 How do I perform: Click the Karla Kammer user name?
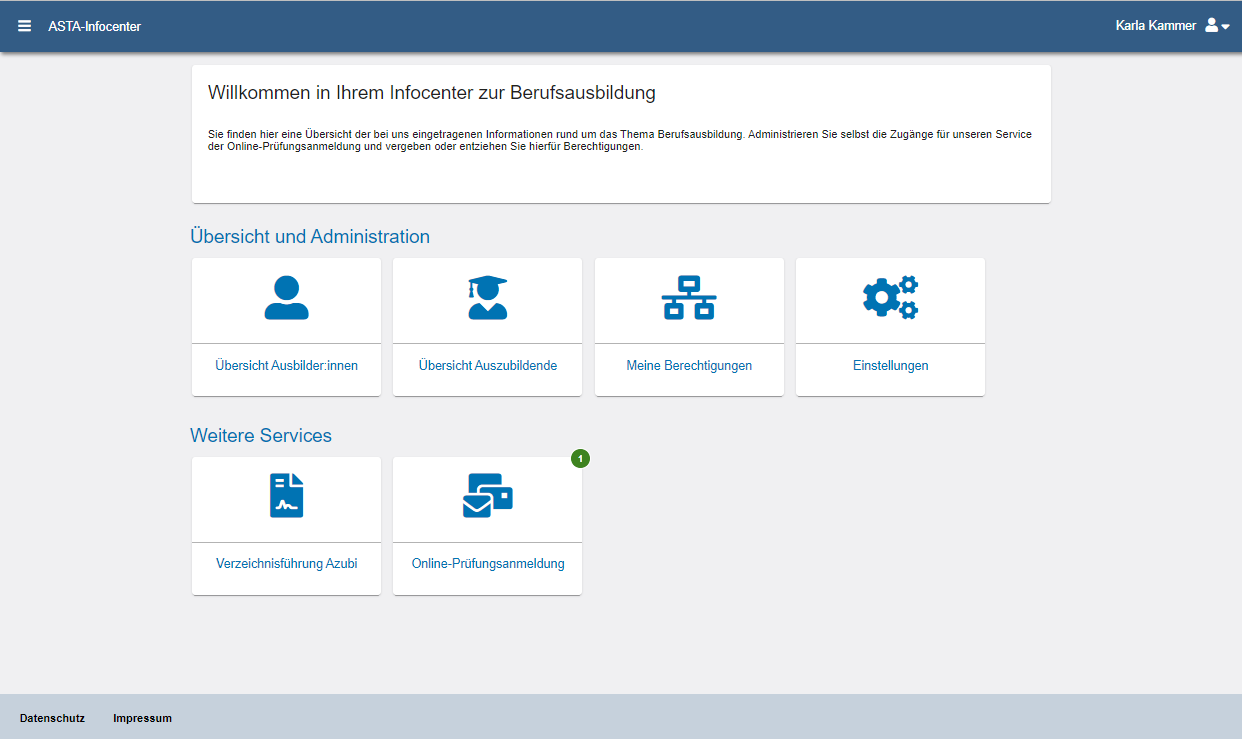coord(1155,26)
